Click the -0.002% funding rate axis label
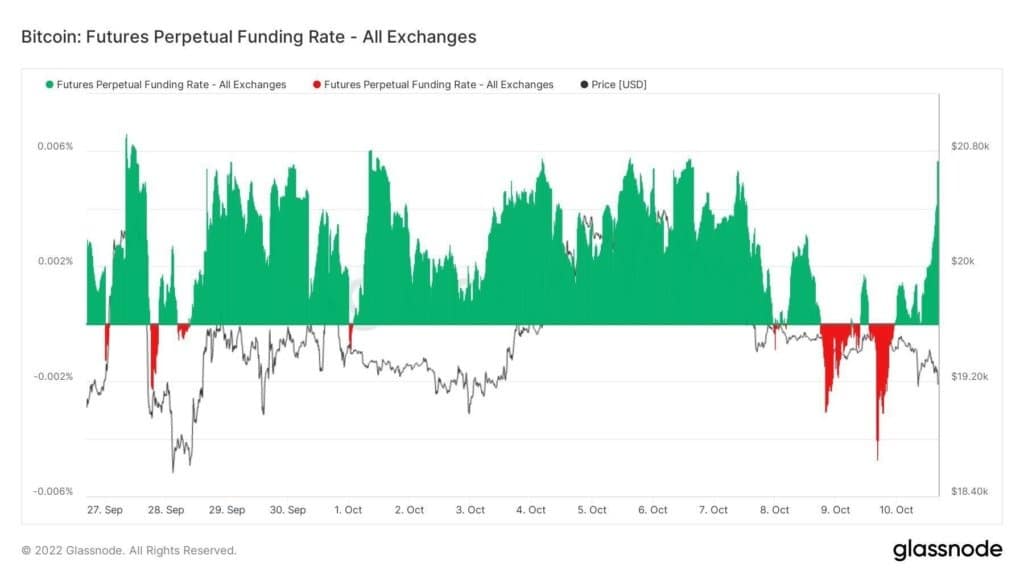This screenshot has width=1024, height=576. 54,377
